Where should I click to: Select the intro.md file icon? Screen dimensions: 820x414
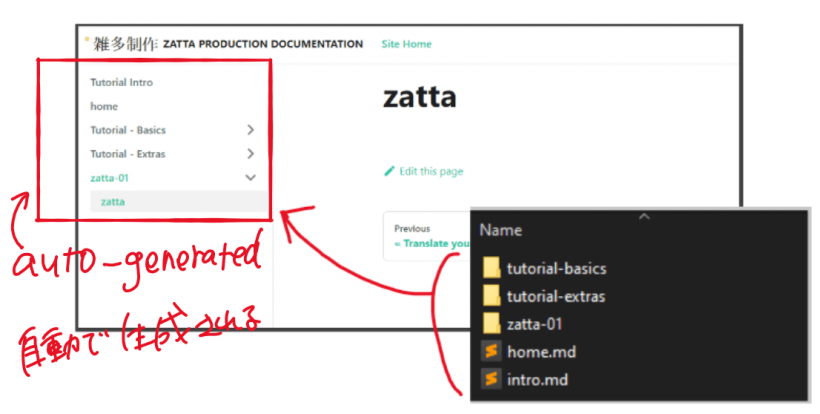[491, 380]
